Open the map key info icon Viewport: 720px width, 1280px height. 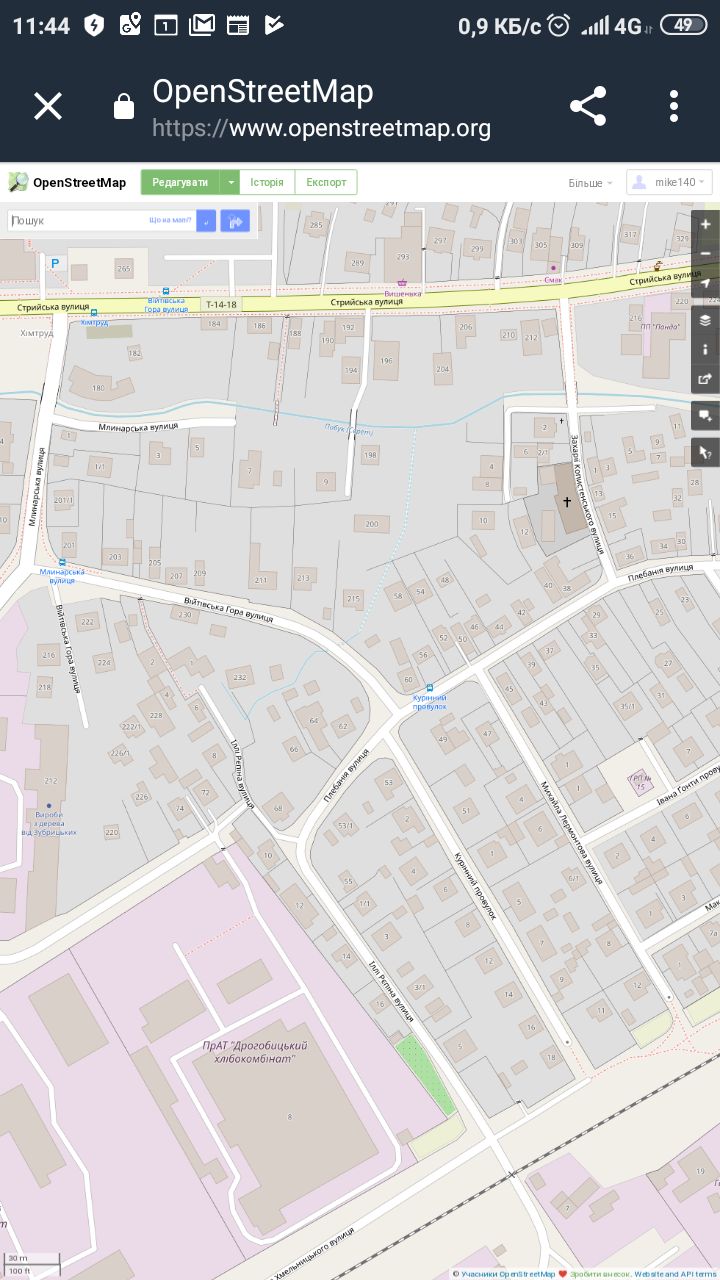pyautogui.click(x=705, y=349)
